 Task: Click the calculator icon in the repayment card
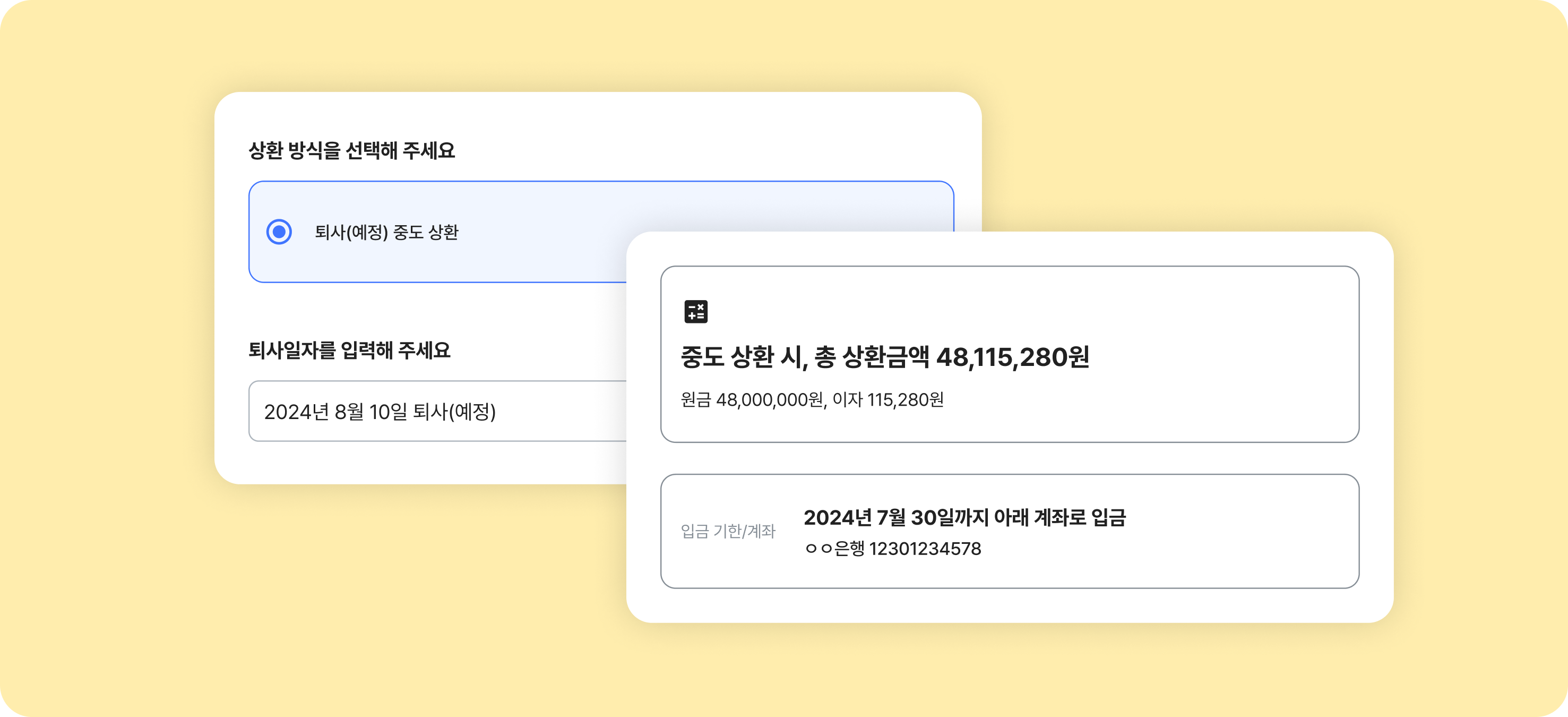695,311
